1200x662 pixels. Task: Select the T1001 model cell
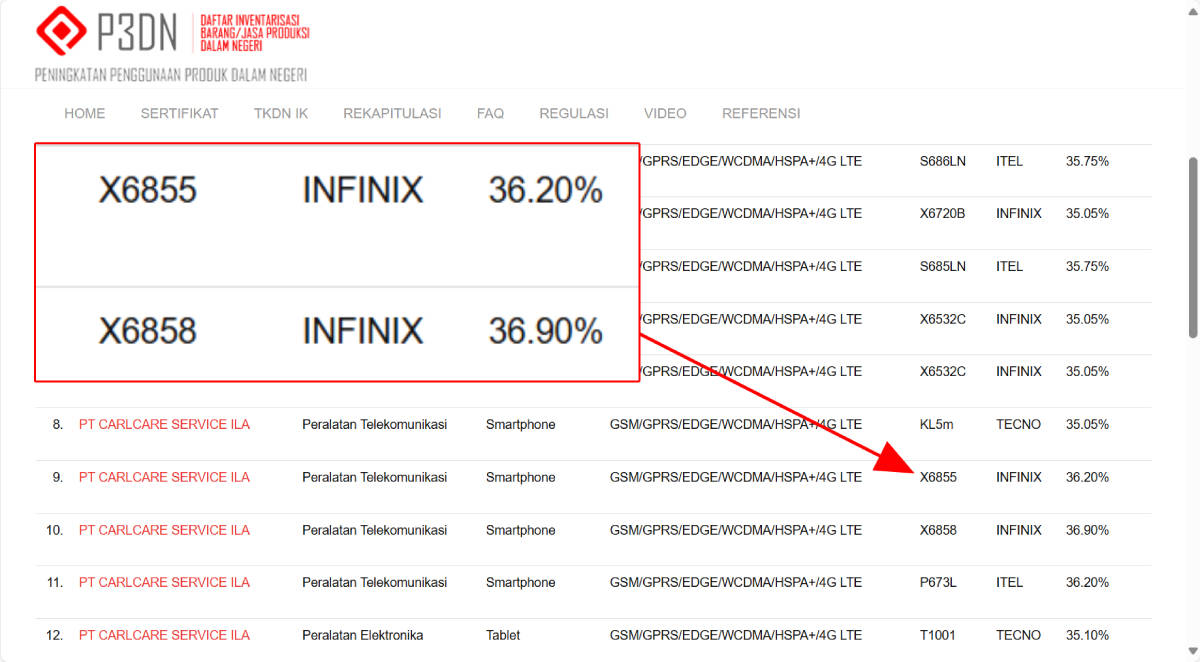click(938, 635)
